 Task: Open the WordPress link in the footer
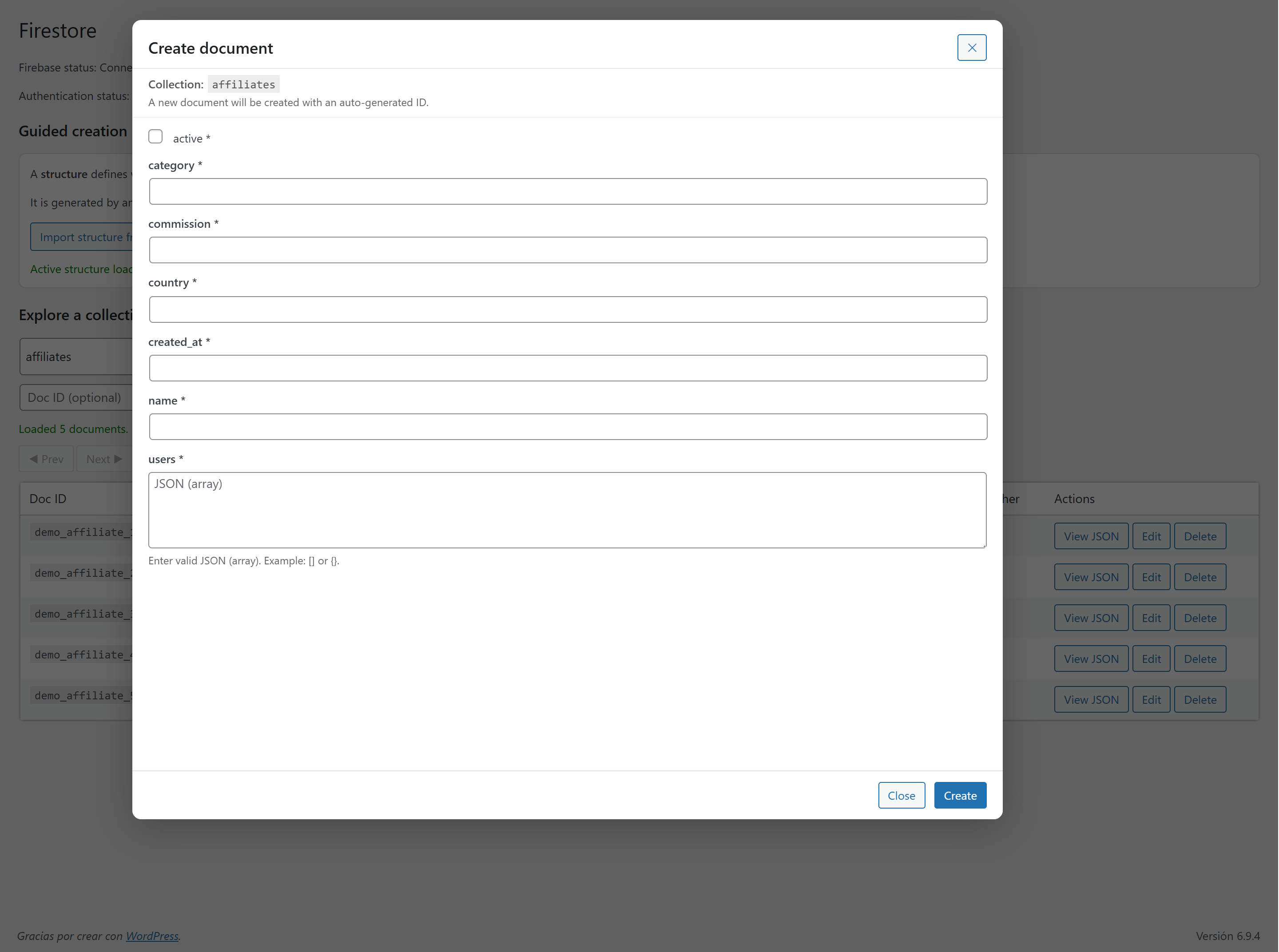tap(152, 936)
